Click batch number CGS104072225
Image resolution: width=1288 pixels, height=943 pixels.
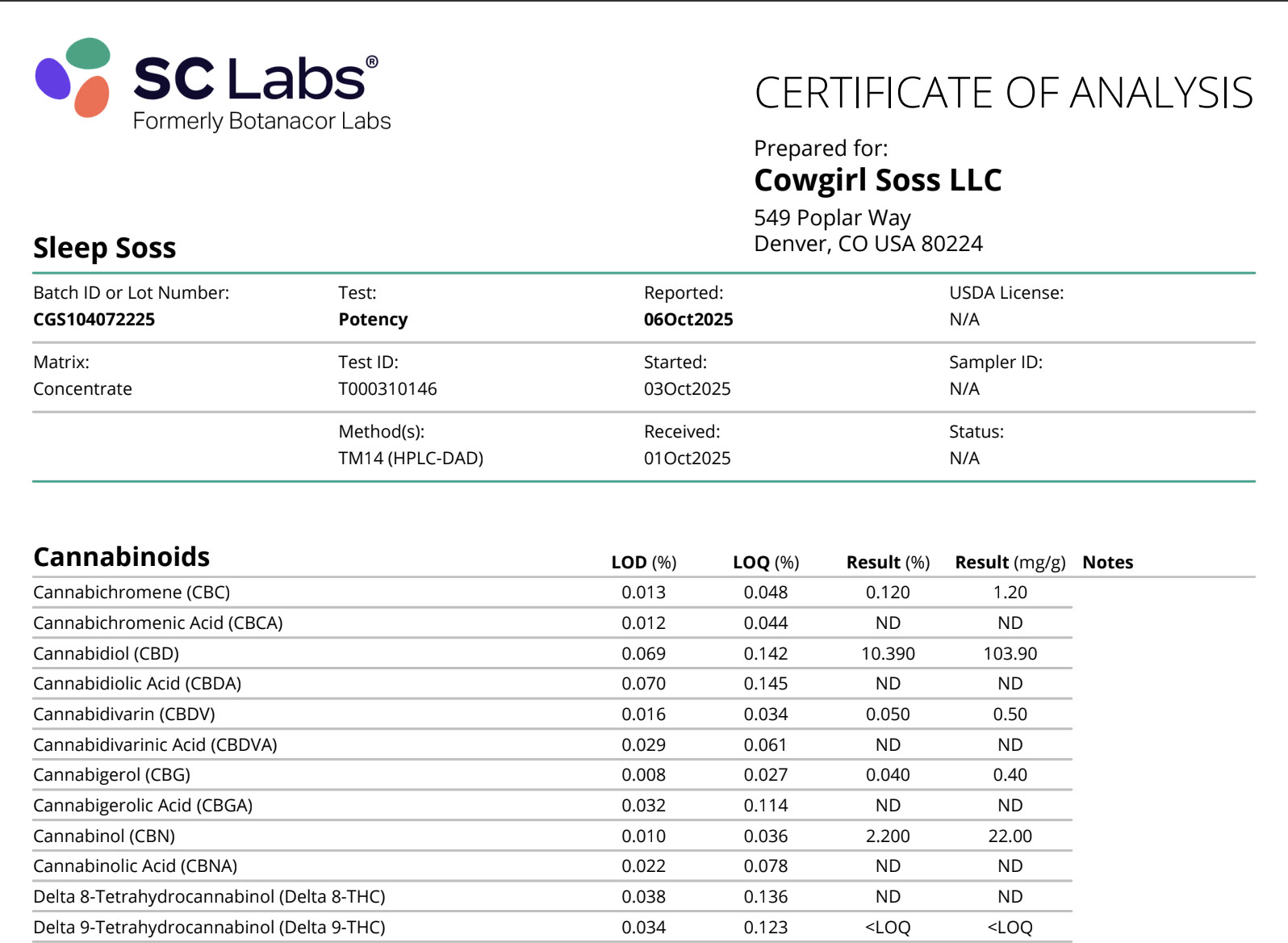pos(94,320)
